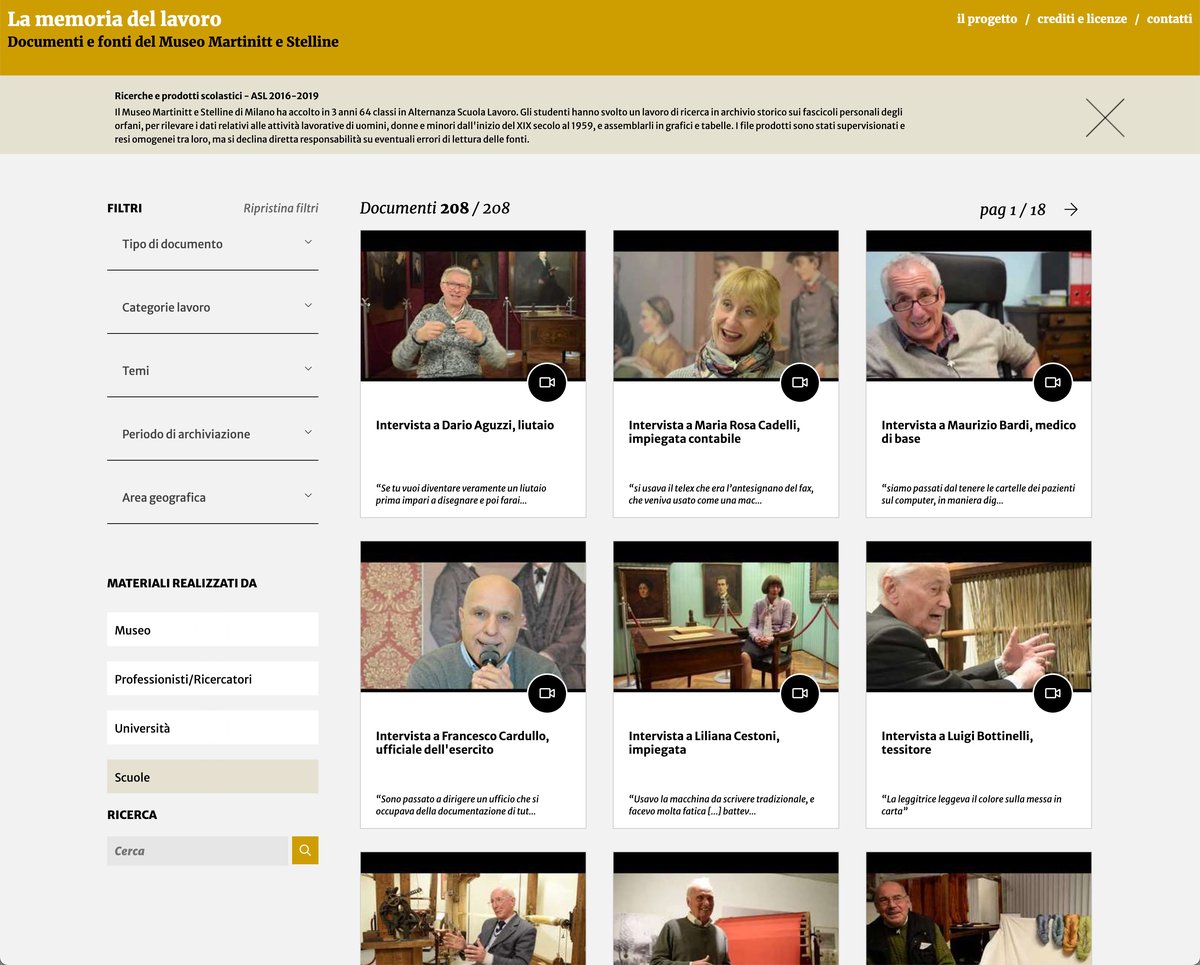Open Intervista a Dario Aguzzi, liutaio
1200x965 pixels.
coord(465,425)
